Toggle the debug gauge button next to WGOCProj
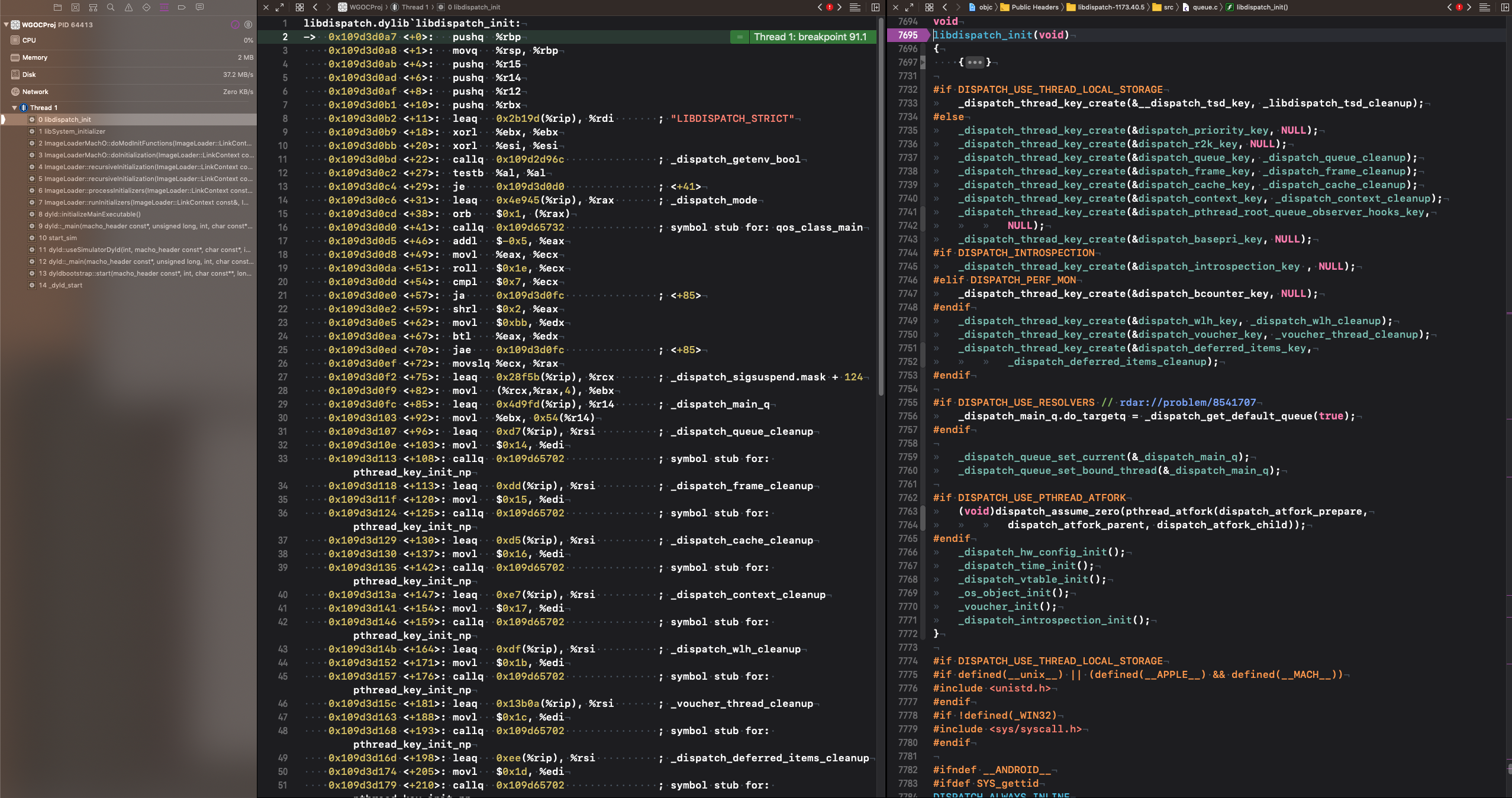 pyautogui.click(x=235, y=25)
